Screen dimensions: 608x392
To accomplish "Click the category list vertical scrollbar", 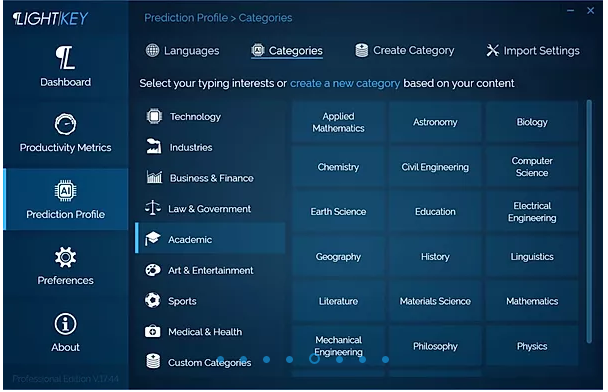I will [x=589, y=221].
